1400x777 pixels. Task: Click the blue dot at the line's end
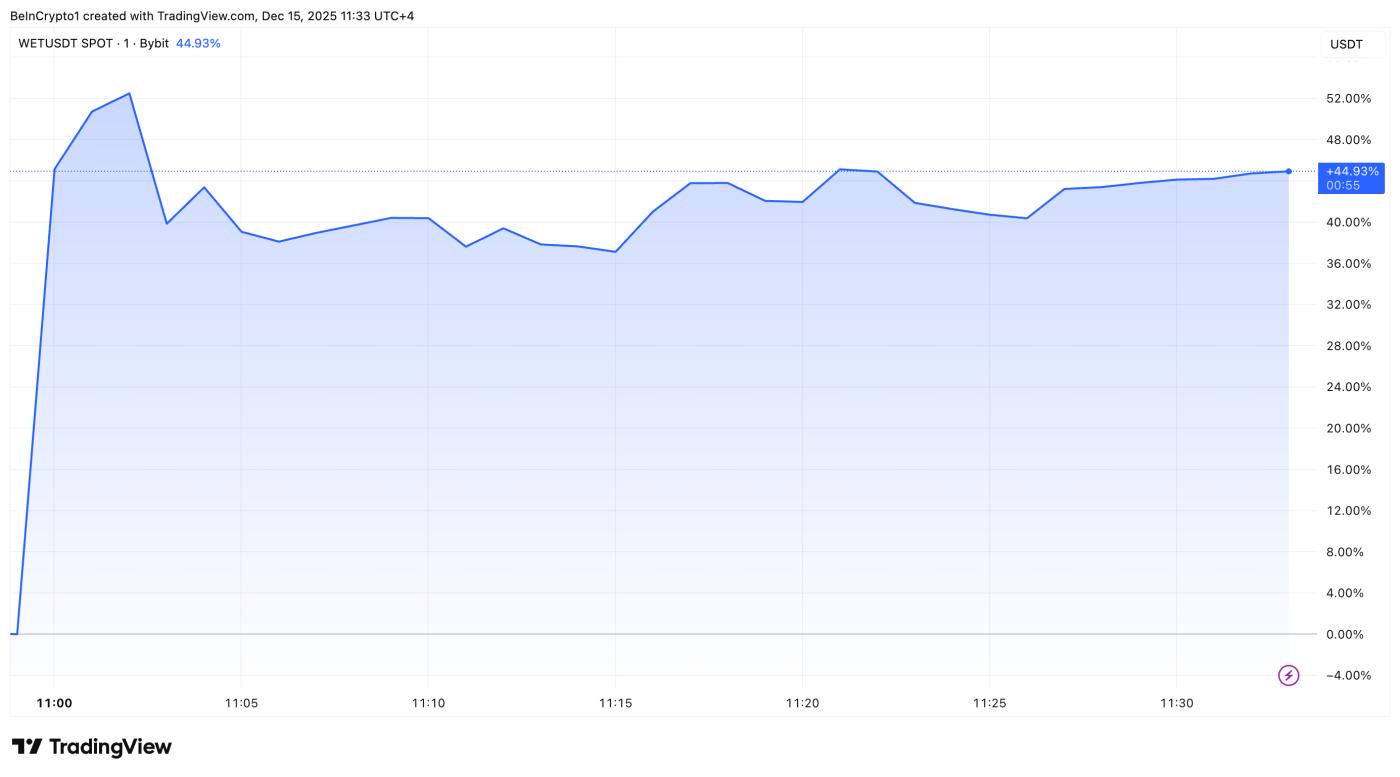[x=1288, y=171]
